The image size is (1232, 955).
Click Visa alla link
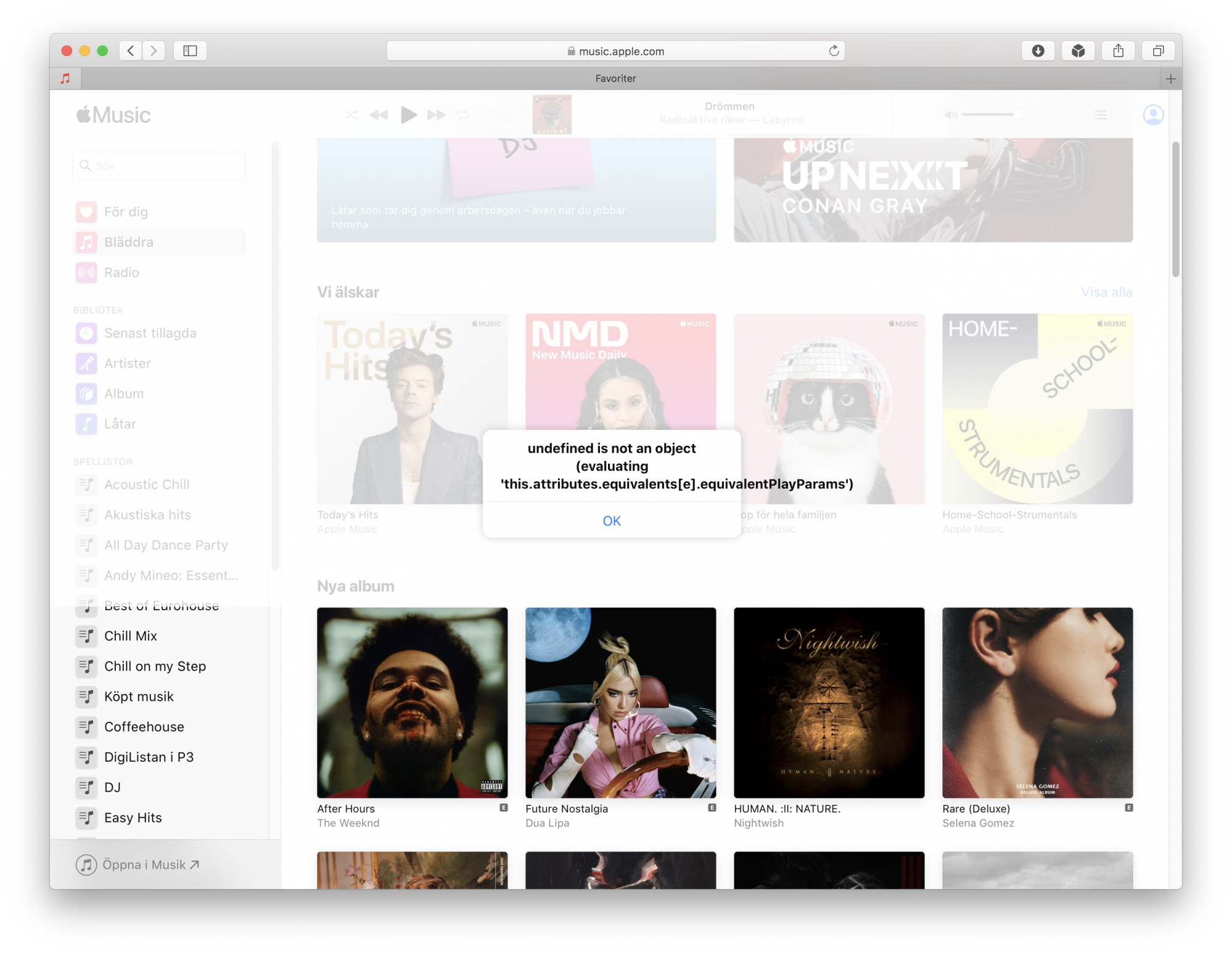click(1106, 292)
